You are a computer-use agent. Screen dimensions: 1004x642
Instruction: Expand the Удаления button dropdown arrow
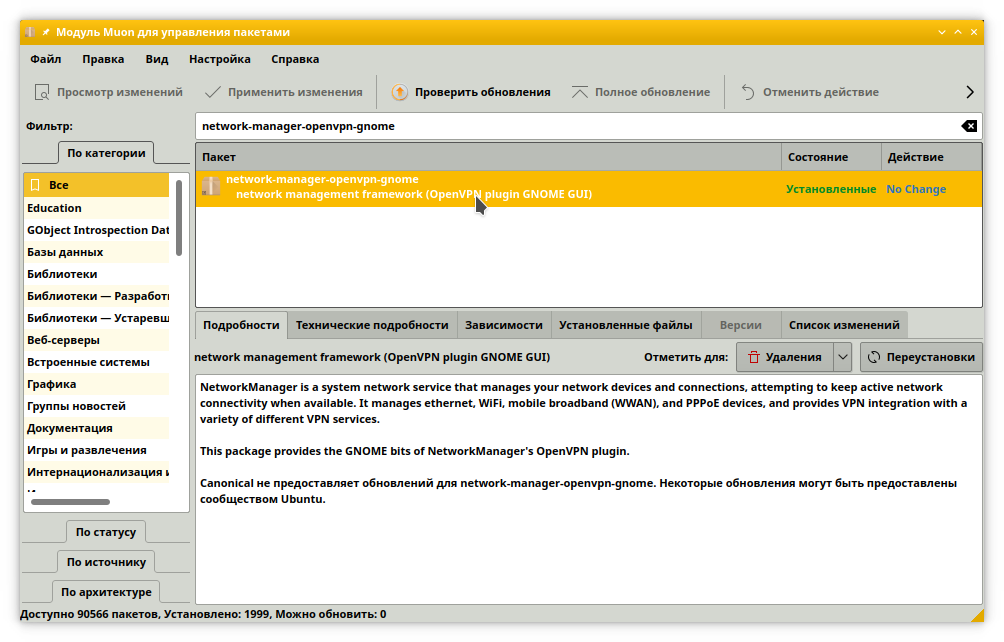(843, 357)
